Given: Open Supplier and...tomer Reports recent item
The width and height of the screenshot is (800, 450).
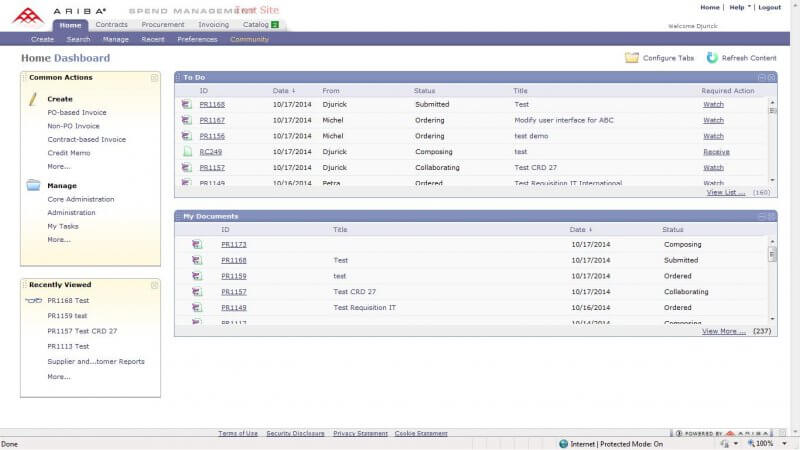Looking at the screenshot, I should (x=96, y=362).
